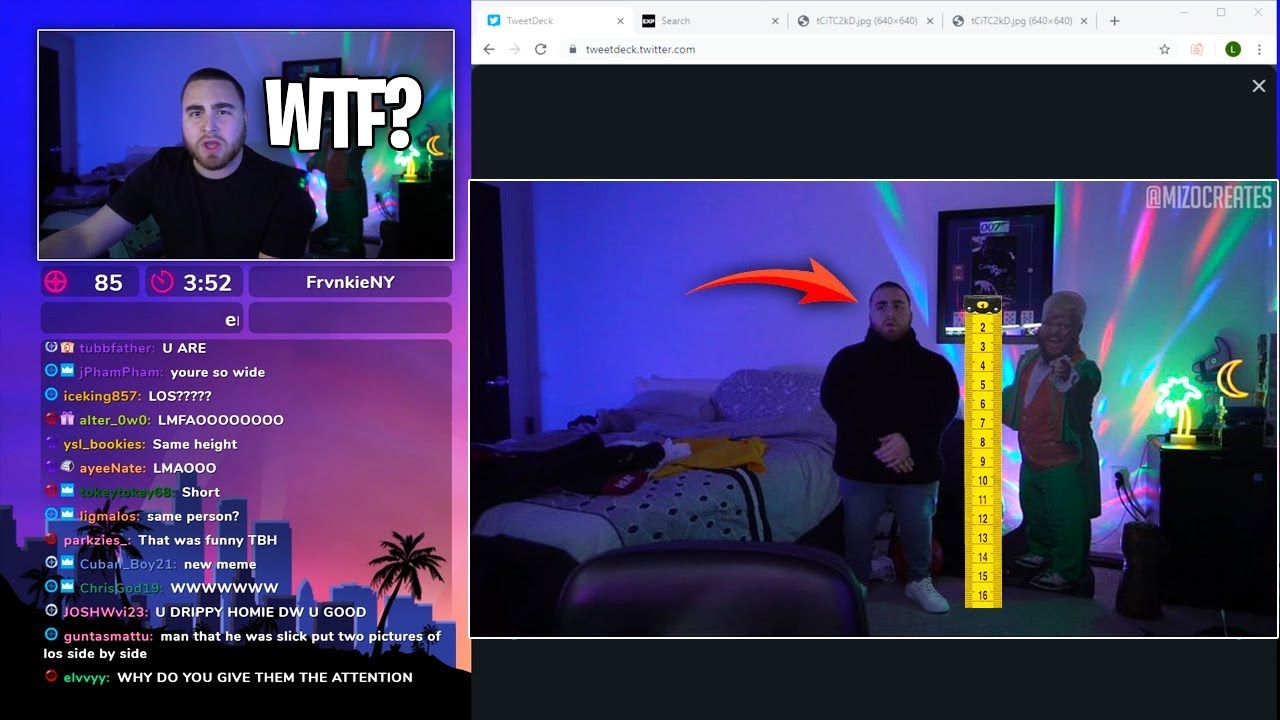Select chat username tubbfather
Viewport: 1280px width, 720px height.
coord(116,348)
